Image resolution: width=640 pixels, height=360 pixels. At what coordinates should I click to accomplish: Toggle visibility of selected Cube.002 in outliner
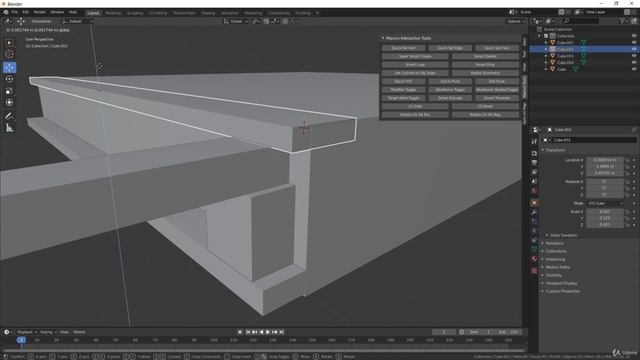pyautogui.click(x=634, y=49)
